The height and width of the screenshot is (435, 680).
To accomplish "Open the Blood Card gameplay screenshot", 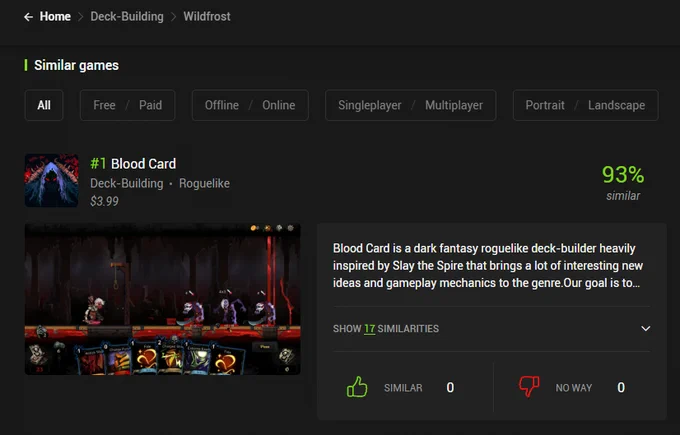I will [x=163, y=299].
